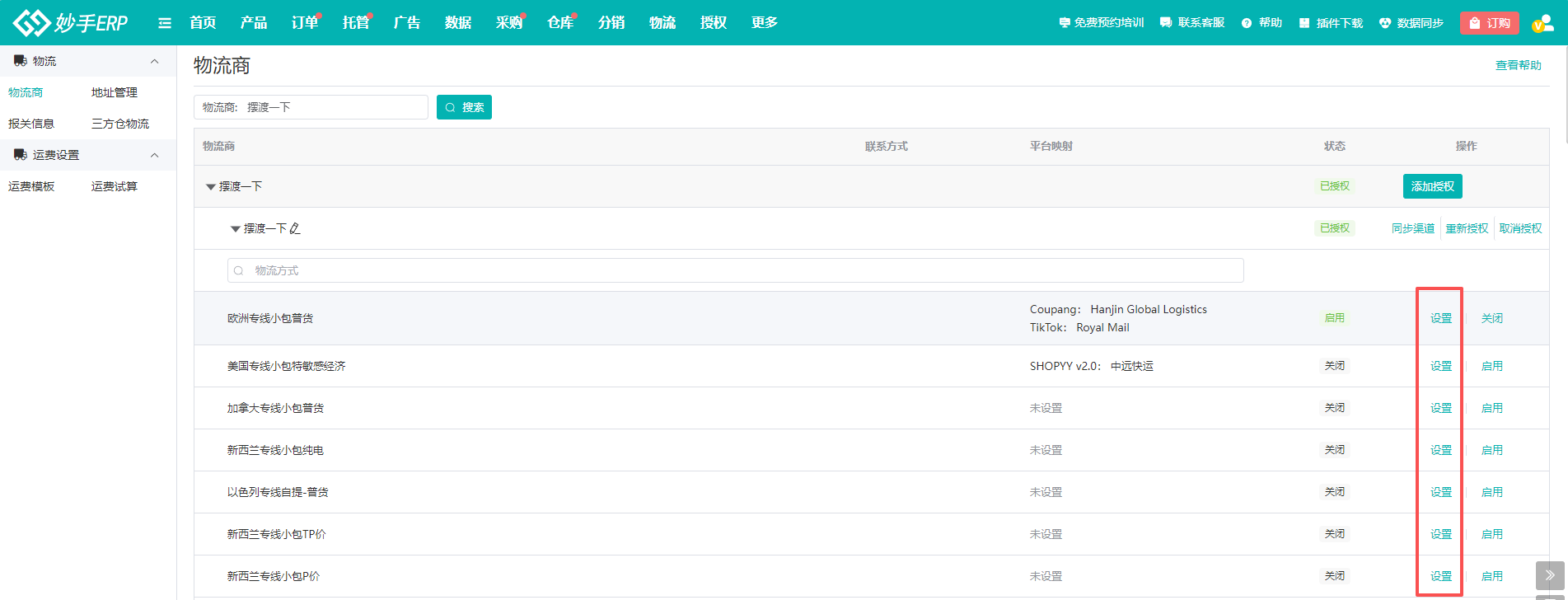Image resolution: width=1568 pixels, height=600 pixels.
Task: Enable 加拿大专线小包普货 via 启用
Action: (x=1491, y=408)
